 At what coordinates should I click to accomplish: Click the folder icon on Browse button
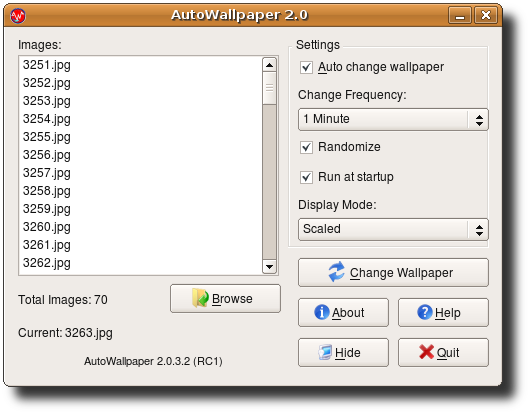tap(200, 298)
